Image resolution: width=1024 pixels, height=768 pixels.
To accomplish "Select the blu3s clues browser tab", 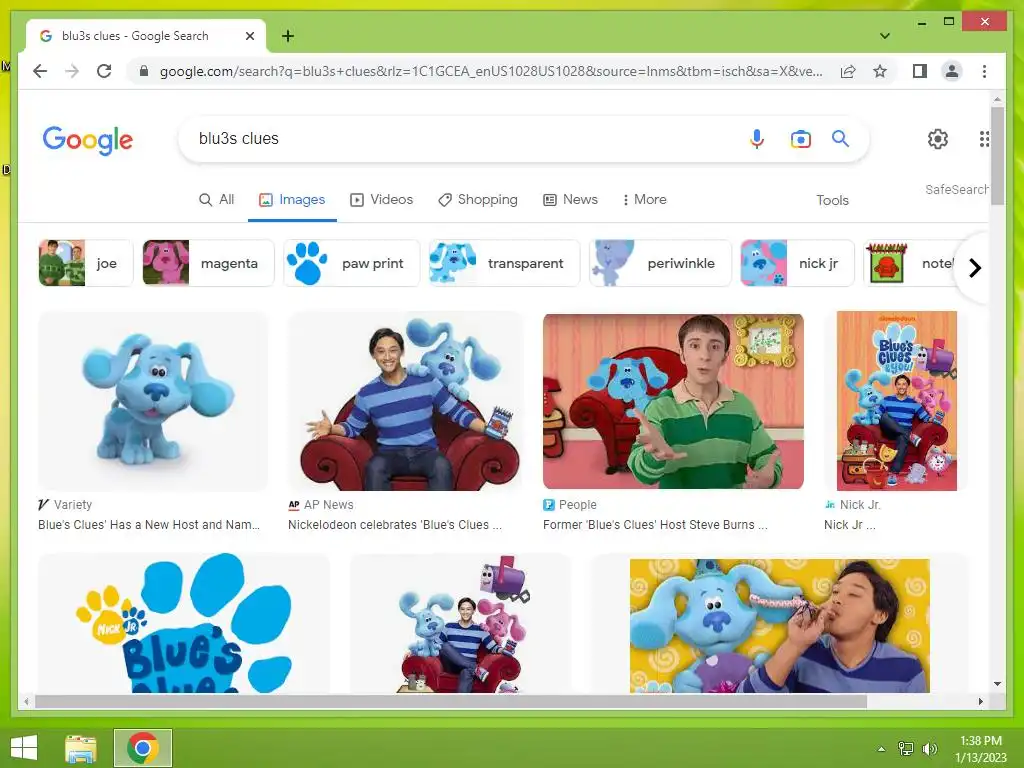I will (x=145, y=36).
